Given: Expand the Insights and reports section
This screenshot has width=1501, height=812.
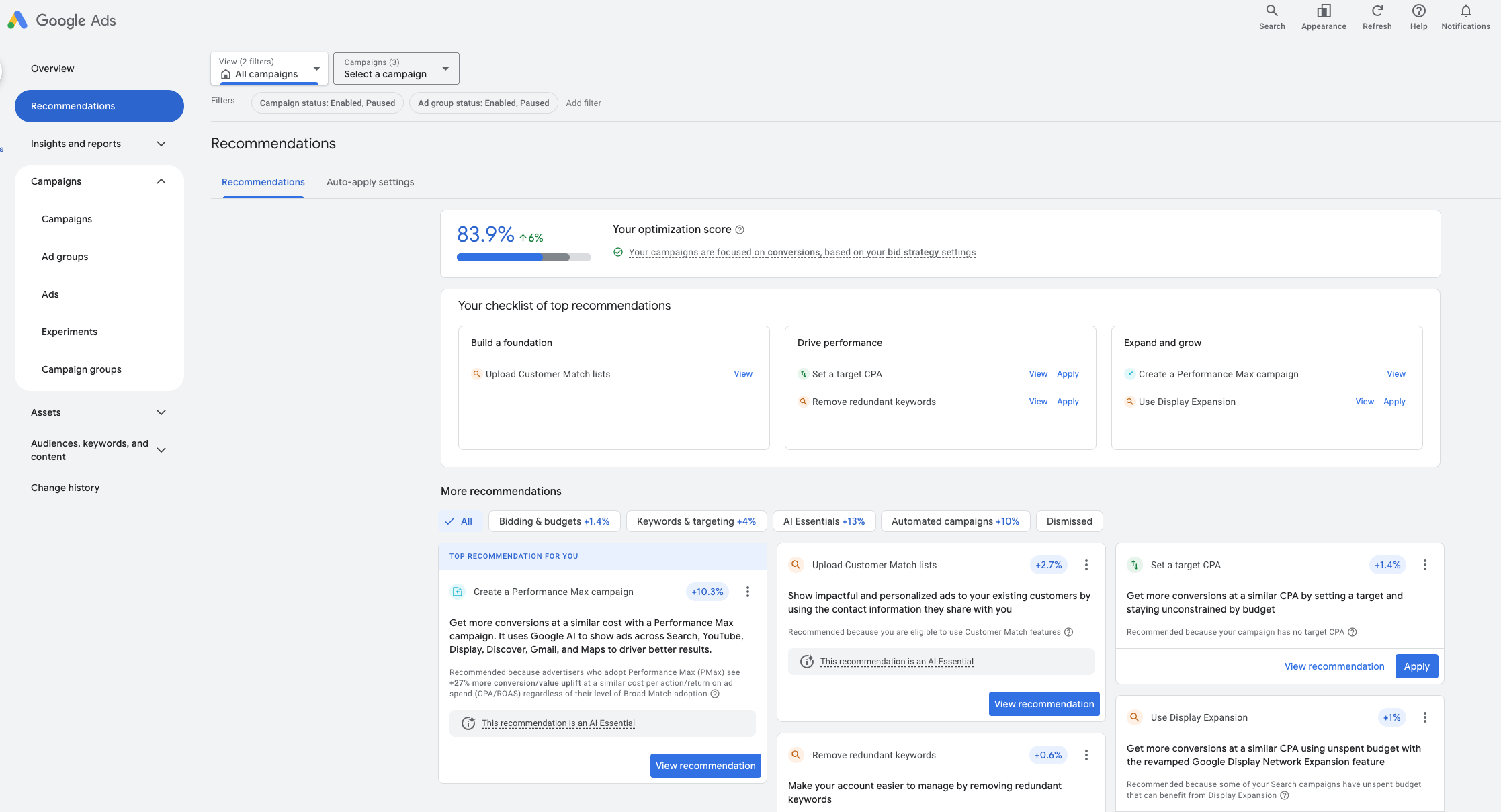Looking at the screenshot, I should 97,144.
